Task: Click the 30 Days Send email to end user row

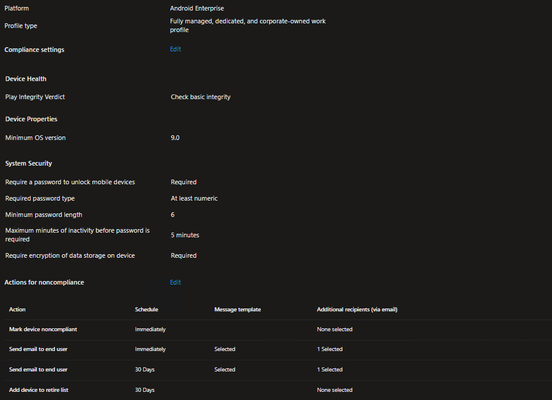Action: [x=278, y=370]
